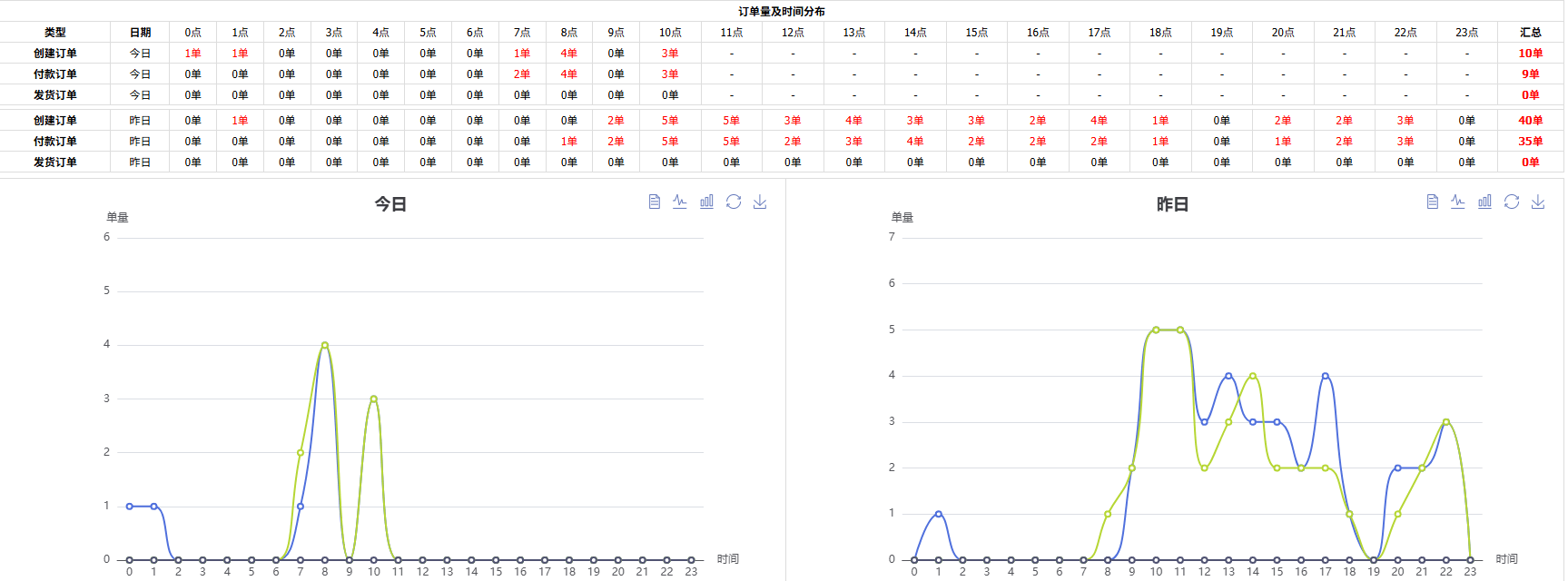
Task: Switch 今日 chart to line type
Action: [x=680, y=202]
